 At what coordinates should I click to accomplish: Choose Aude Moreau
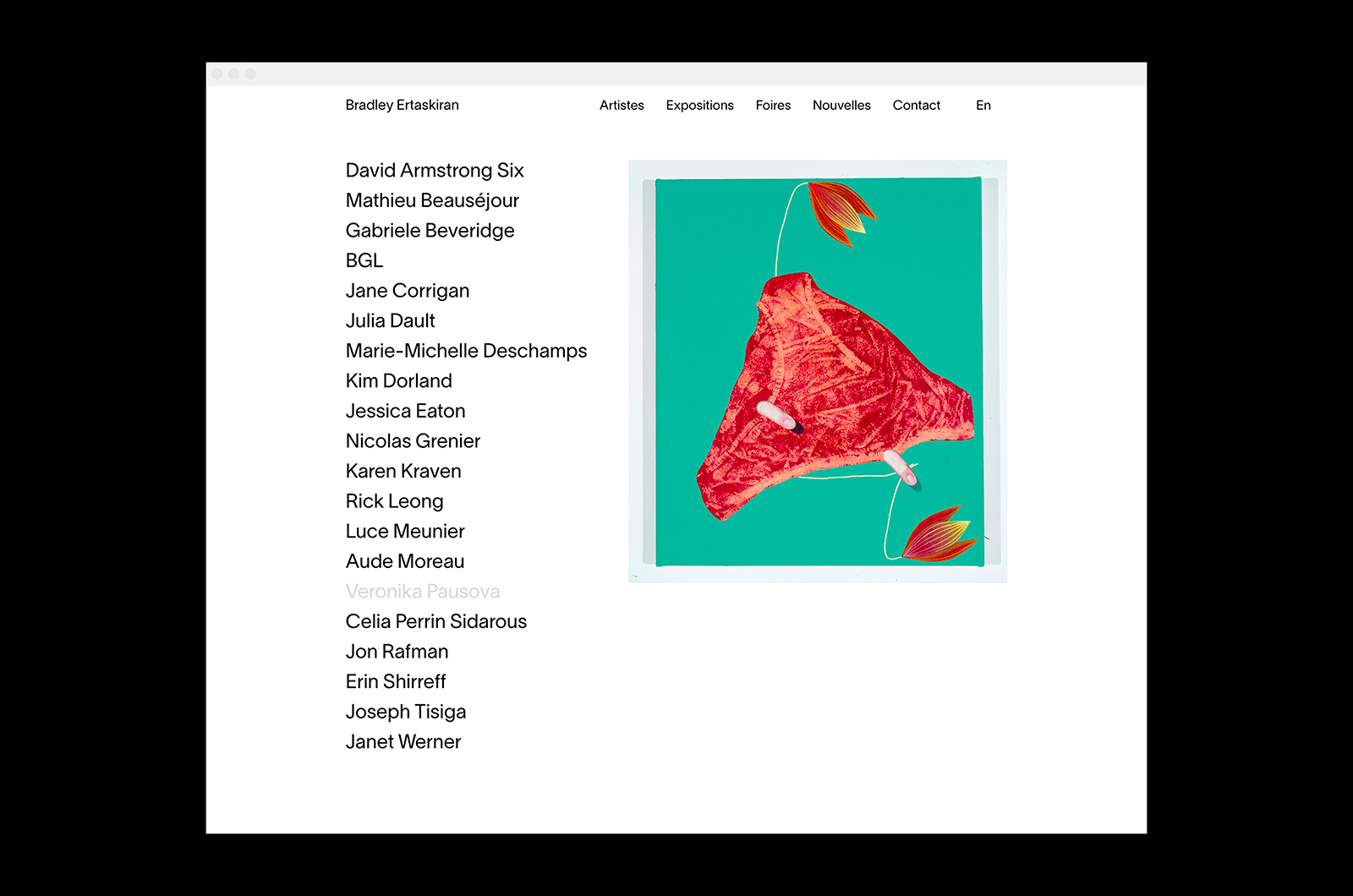405,561
